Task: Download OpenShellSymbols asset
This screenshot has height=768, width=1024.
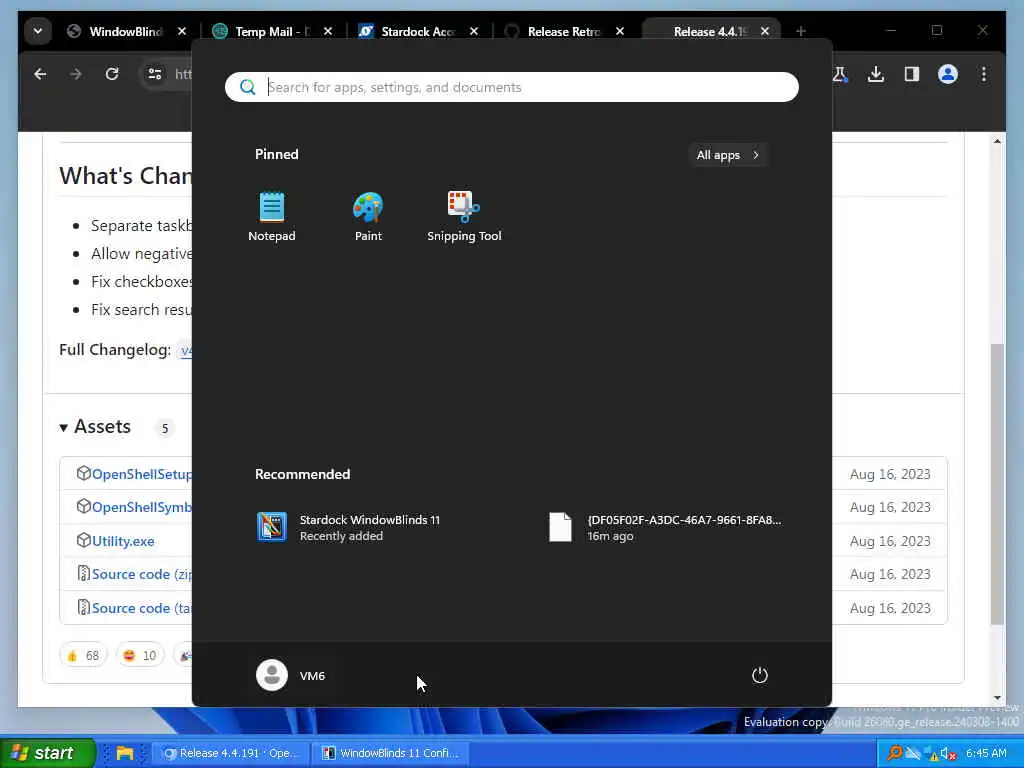Action: 142,507
